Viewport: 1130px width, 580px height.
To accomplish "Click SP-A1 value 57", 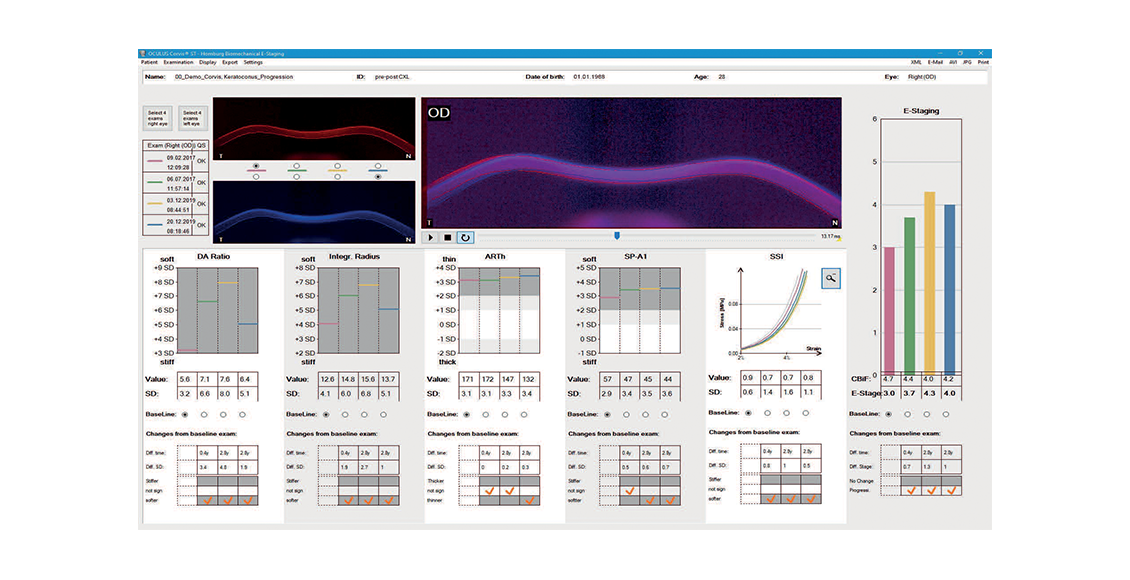I will (x=608, y=380).
